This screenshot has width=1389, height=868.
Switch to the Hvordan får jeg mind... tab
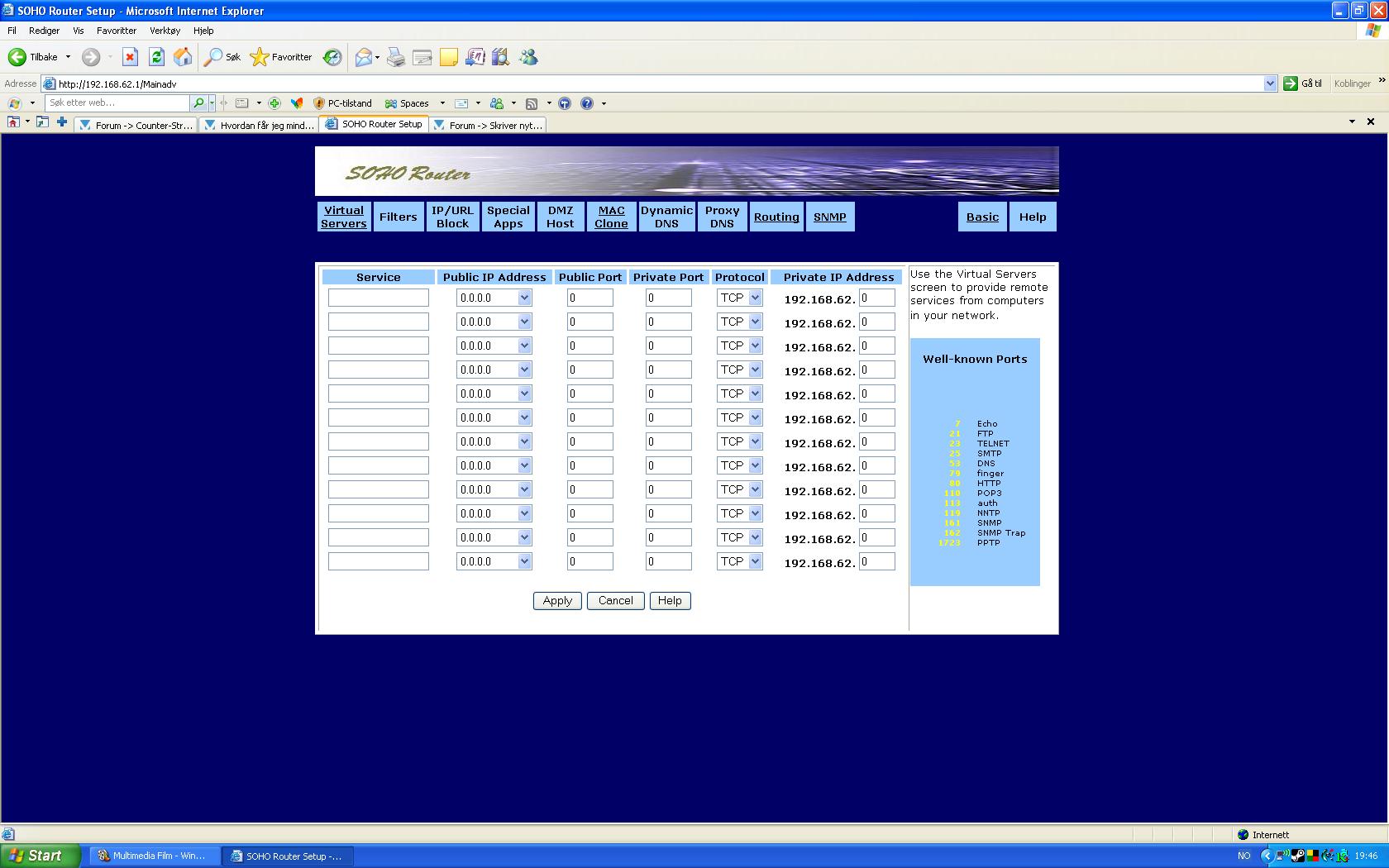click(260, 125)
